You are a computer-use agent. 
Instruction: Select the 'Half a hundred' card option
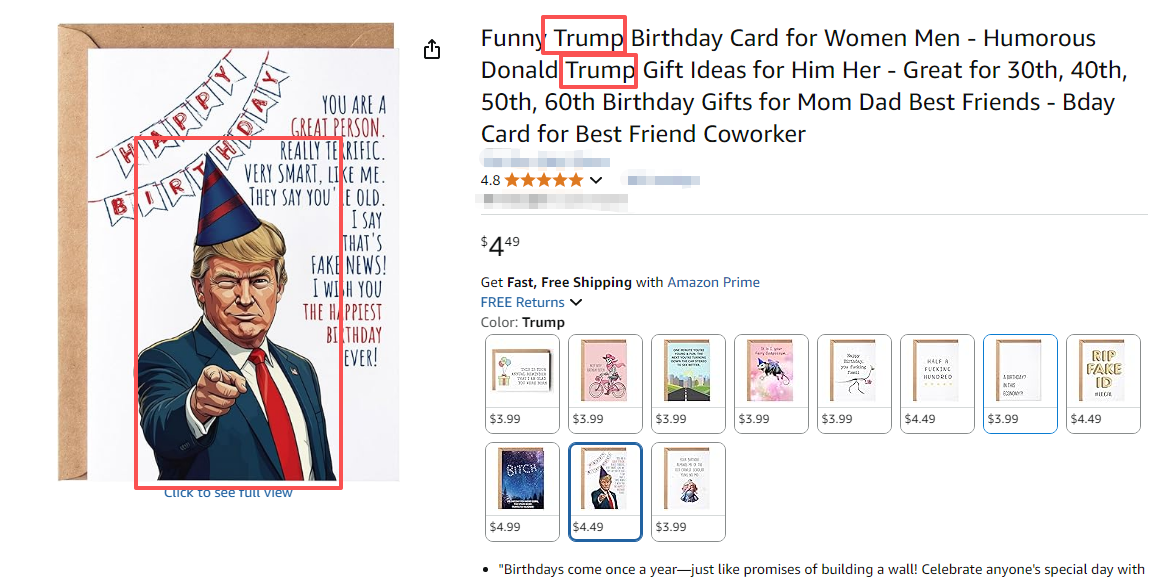coord(937,383)
